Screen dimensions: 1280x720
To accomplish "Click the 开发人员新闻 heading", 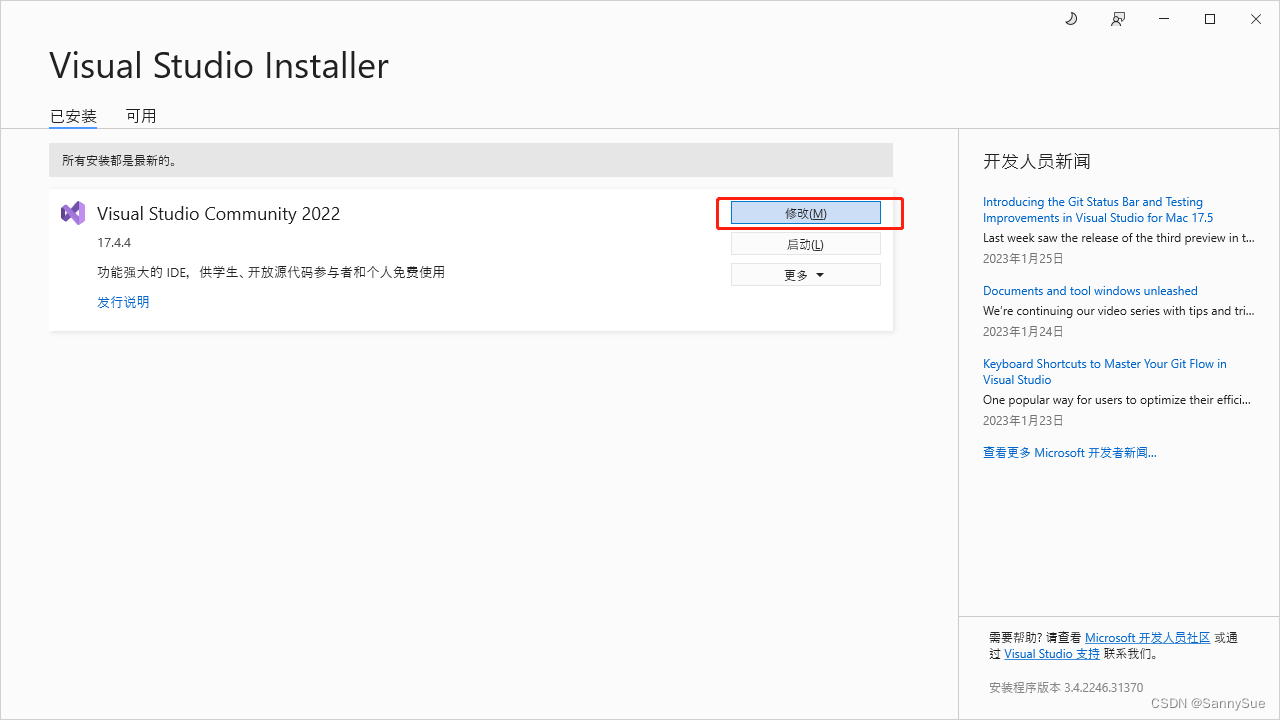I will point(1037,161).
